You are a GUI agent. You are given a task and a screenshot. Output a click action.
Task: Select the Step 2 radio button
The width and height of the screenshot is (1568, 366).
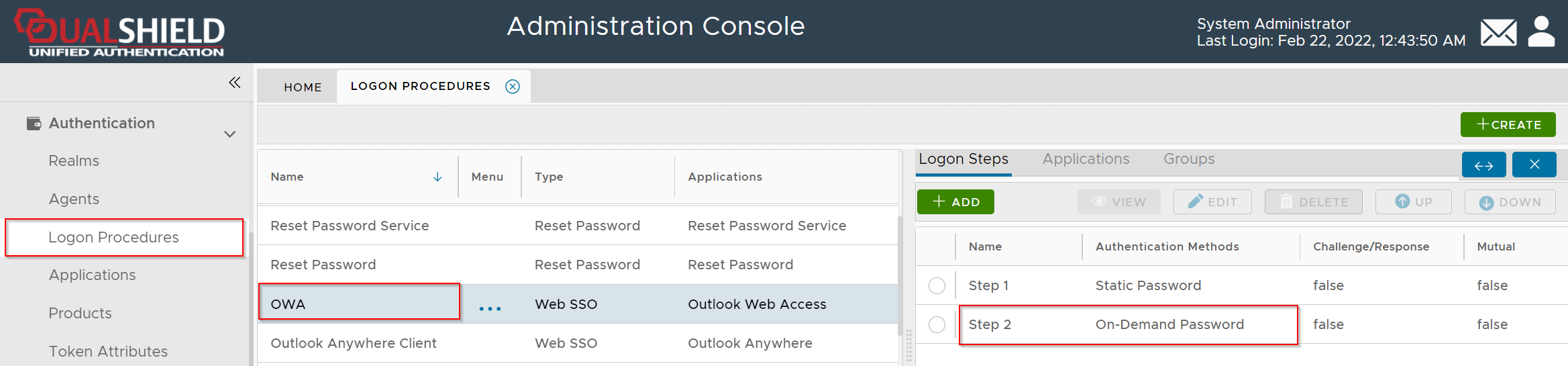[x=937, y=325]
